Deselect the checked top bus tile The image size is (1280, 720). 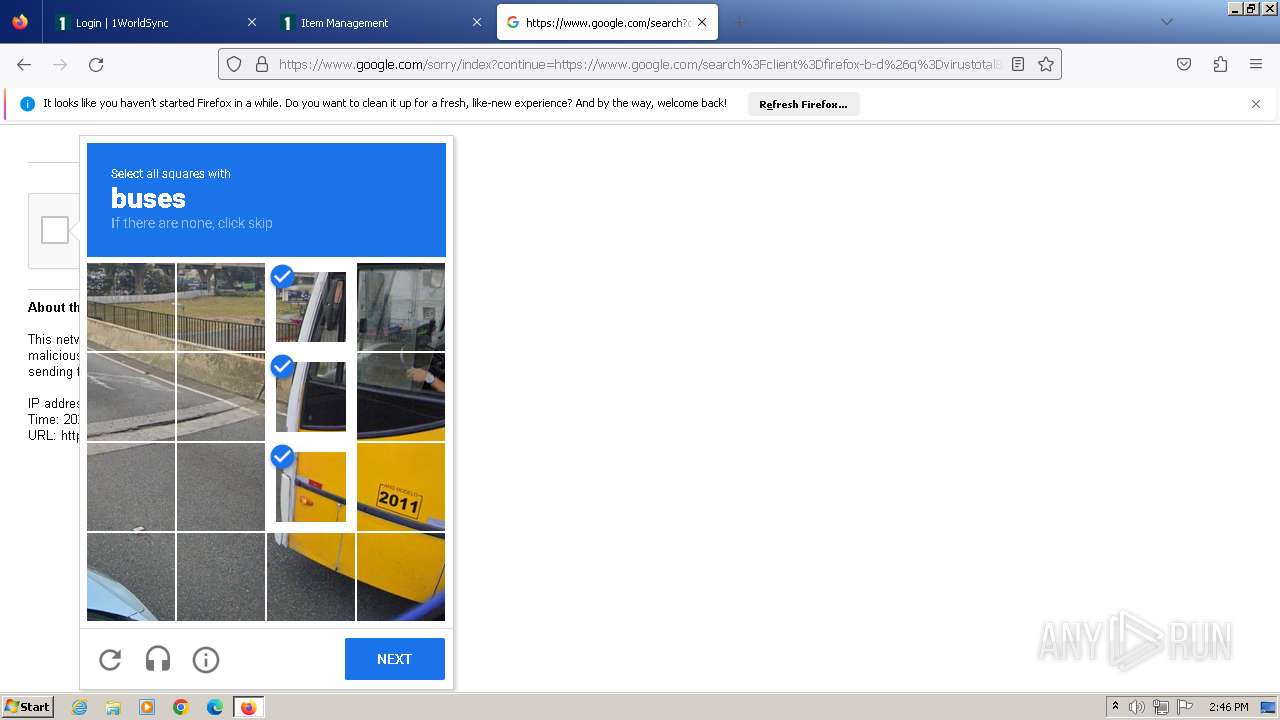(311, 307)
